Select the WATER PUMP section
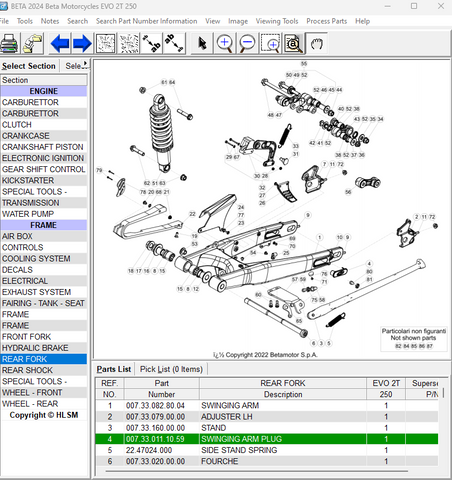The width and height of the screenshot is (452, 480). coord(43,214)
